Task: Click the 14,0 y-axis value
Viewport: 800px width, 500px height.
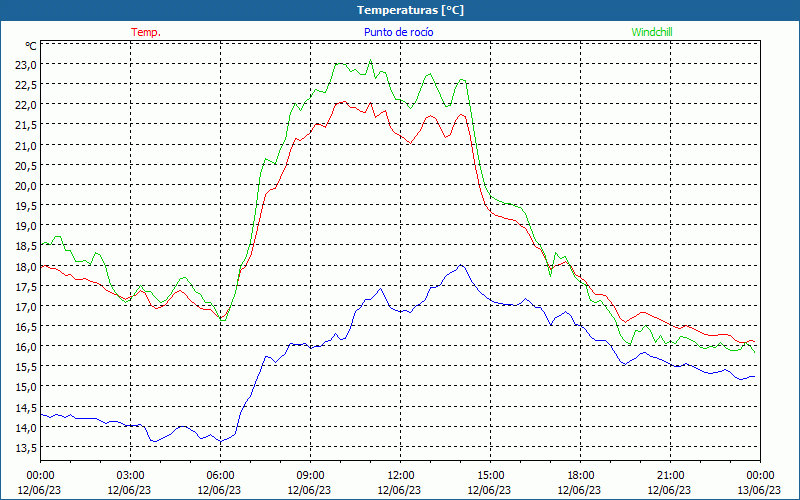Action: click(27, 427)
